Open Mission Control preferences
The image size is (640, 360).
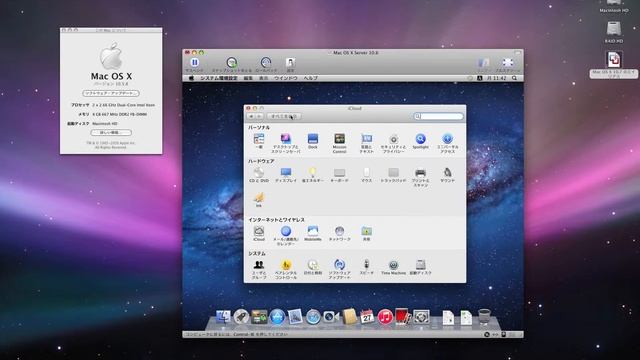coord(339,143)
